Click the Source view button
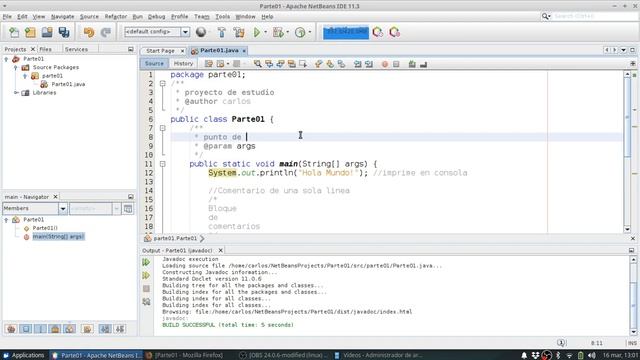 tap(154, 64)
